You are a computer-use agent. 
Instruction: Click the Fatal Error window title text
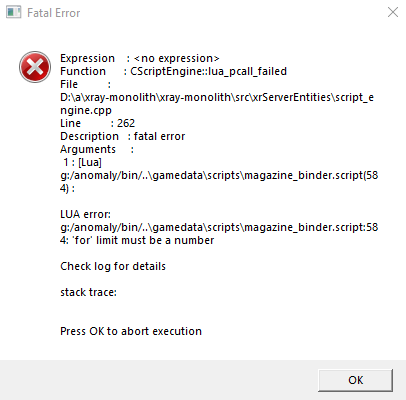[54, 13]
